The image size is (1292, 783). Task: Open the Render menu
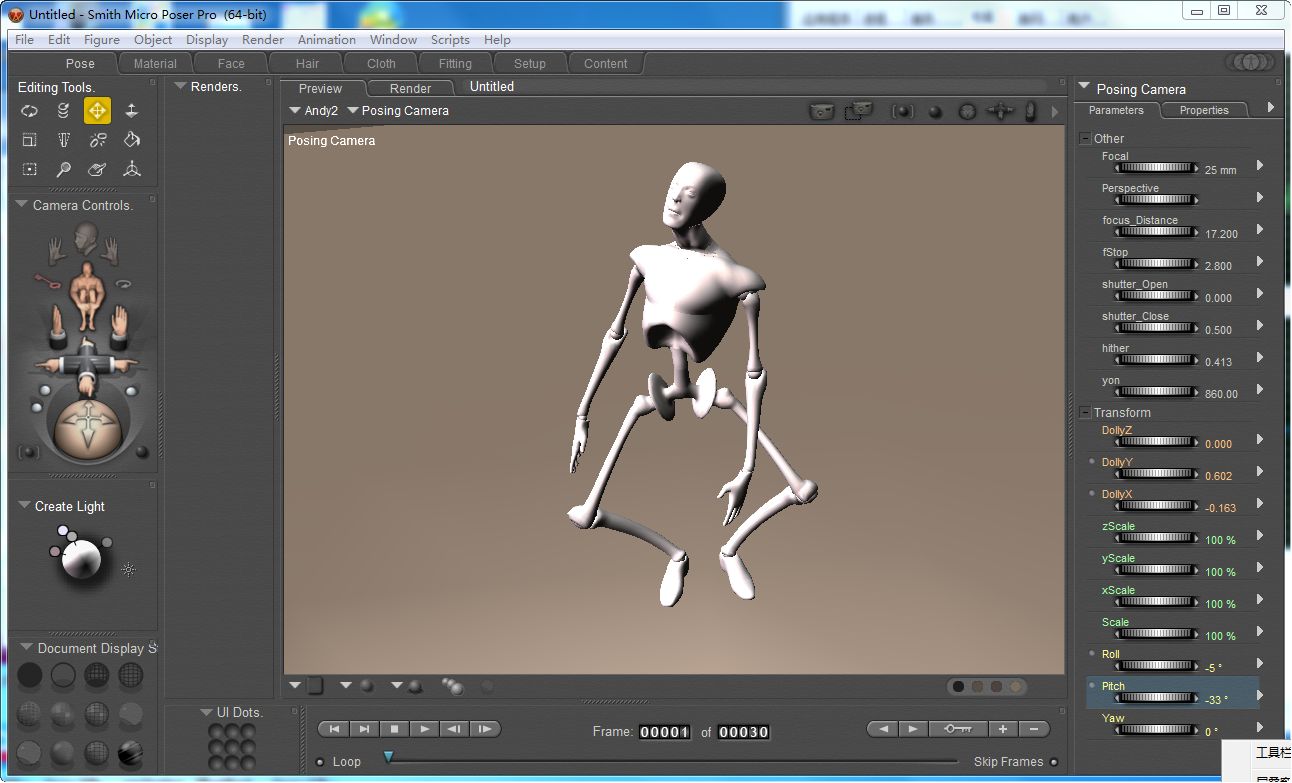point(262,40)
